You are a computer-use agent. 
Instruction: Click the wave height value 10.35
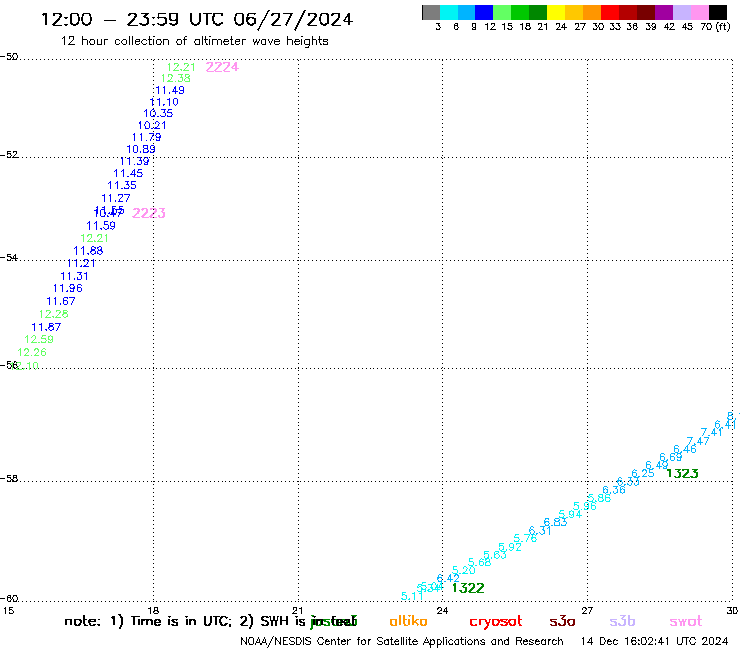158,113
